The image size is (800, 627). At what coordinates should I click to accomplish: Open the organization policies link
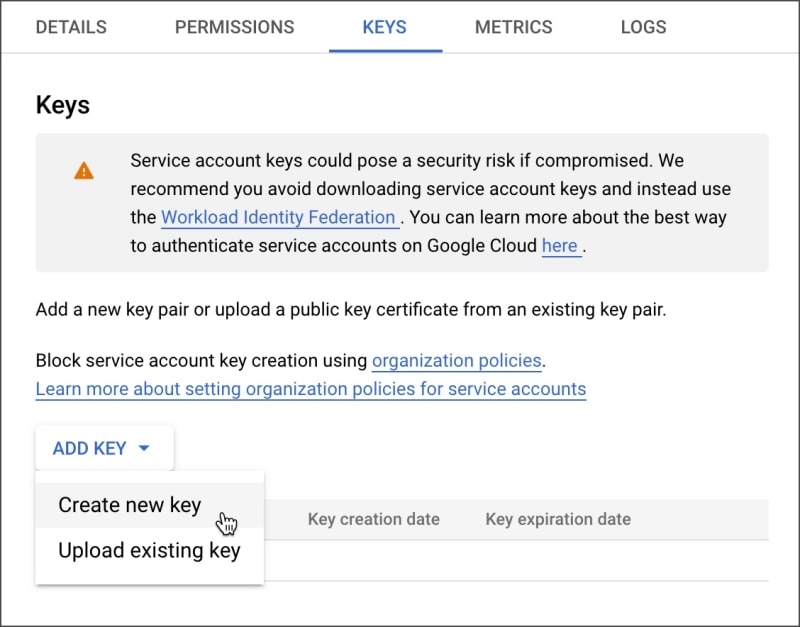456,360
